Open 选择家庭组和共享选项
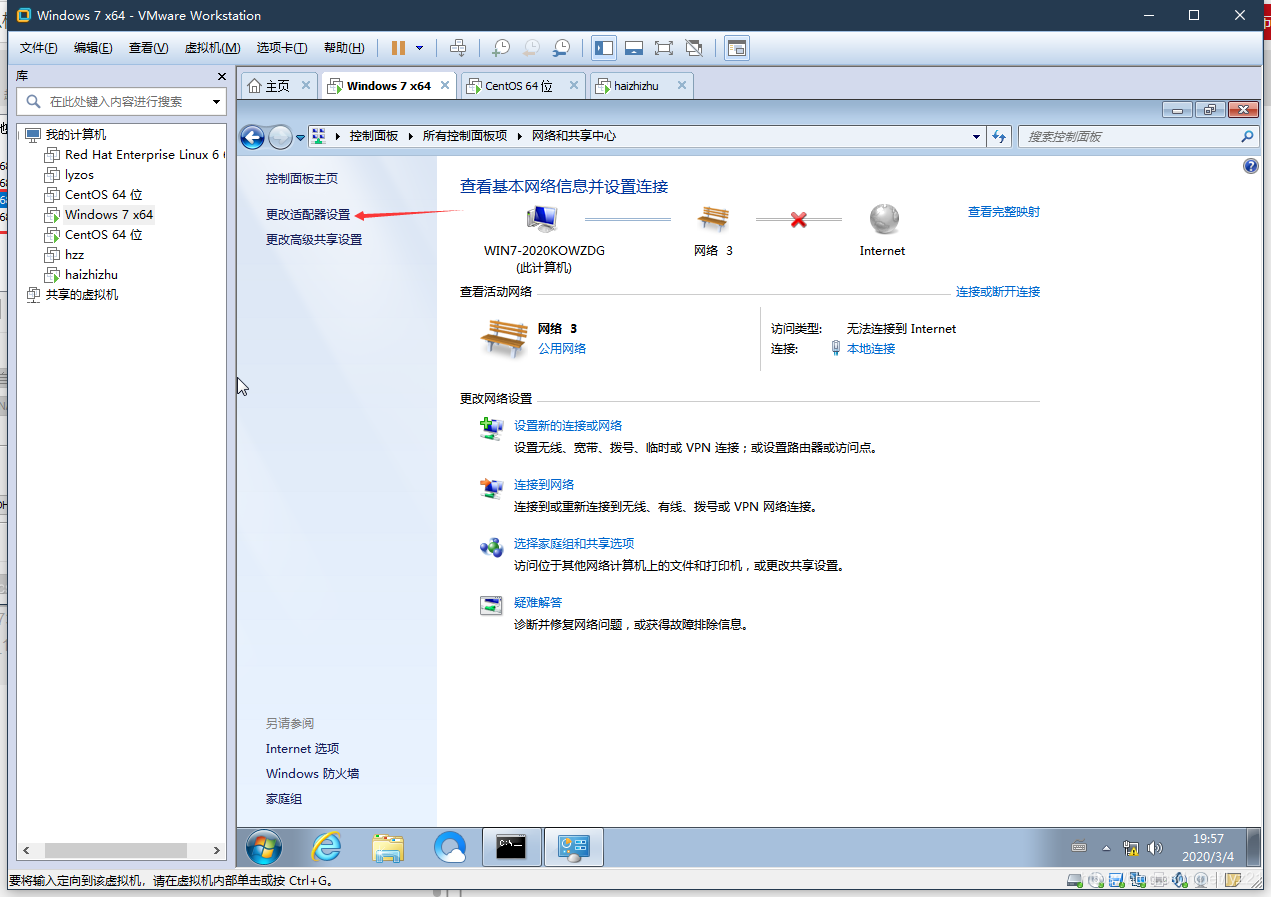 pos(574,544)
